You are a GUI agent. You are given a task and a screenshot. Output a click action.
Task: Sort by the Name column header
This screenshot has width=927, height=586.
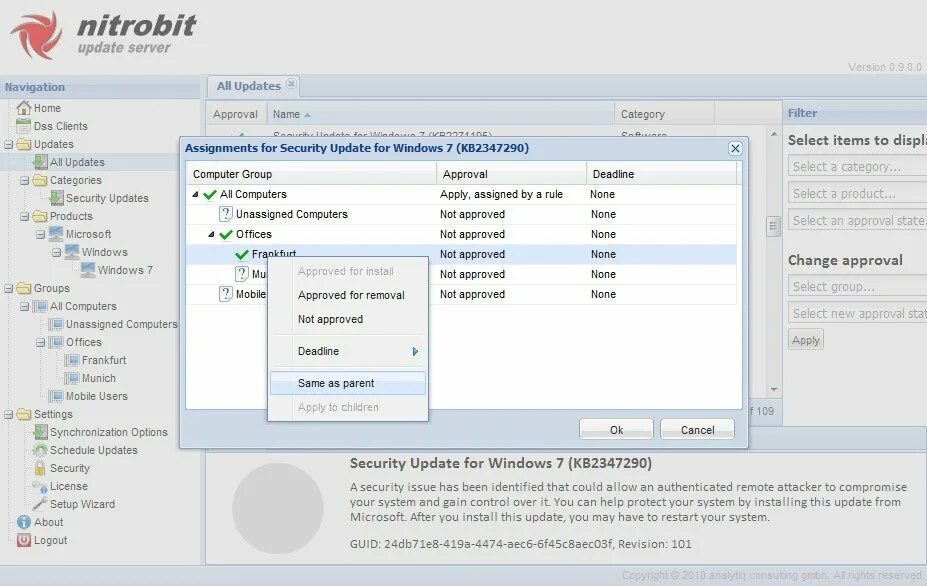point(440,114)
